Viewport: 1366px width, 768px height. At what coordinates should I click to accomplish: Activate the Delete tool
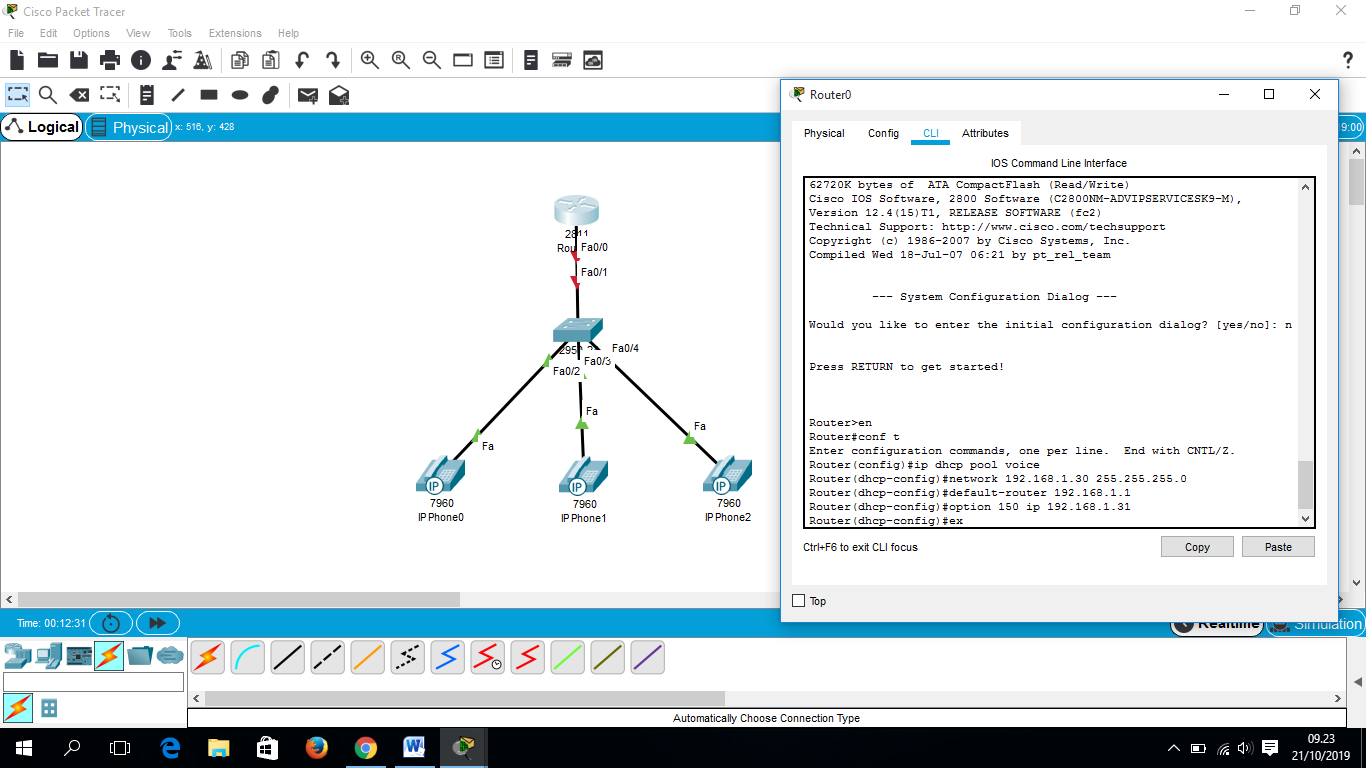[79, 95]
